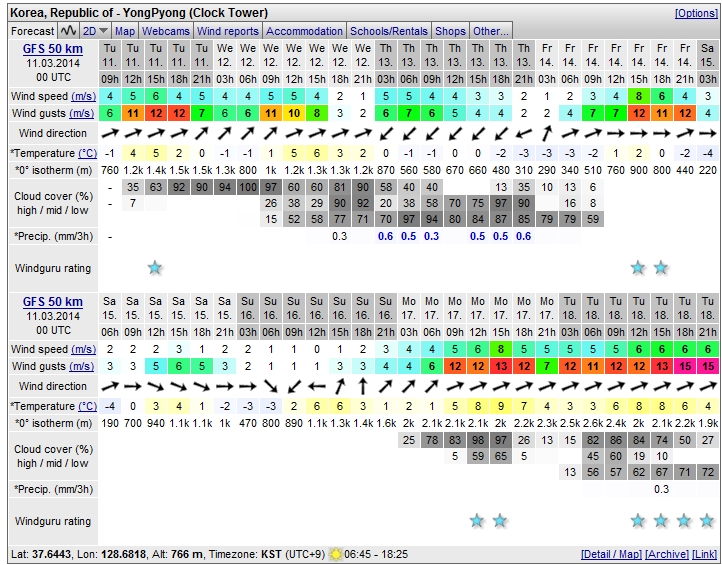Click the upper GFS 50 km model link

[x=53, y=48]
